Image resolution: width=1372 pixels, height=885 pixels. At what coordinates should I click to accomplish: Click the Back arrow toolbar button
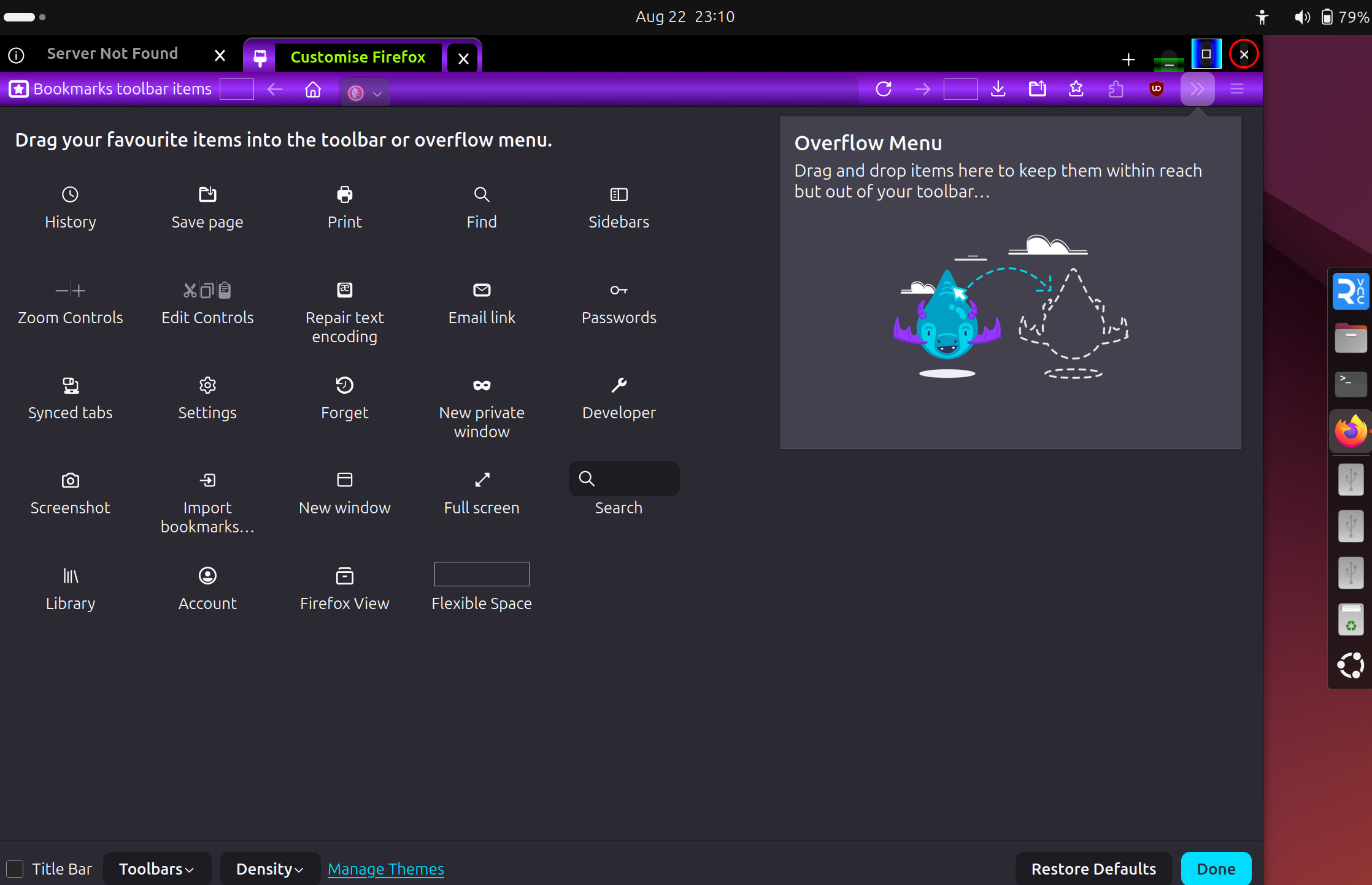pos(275,90)
